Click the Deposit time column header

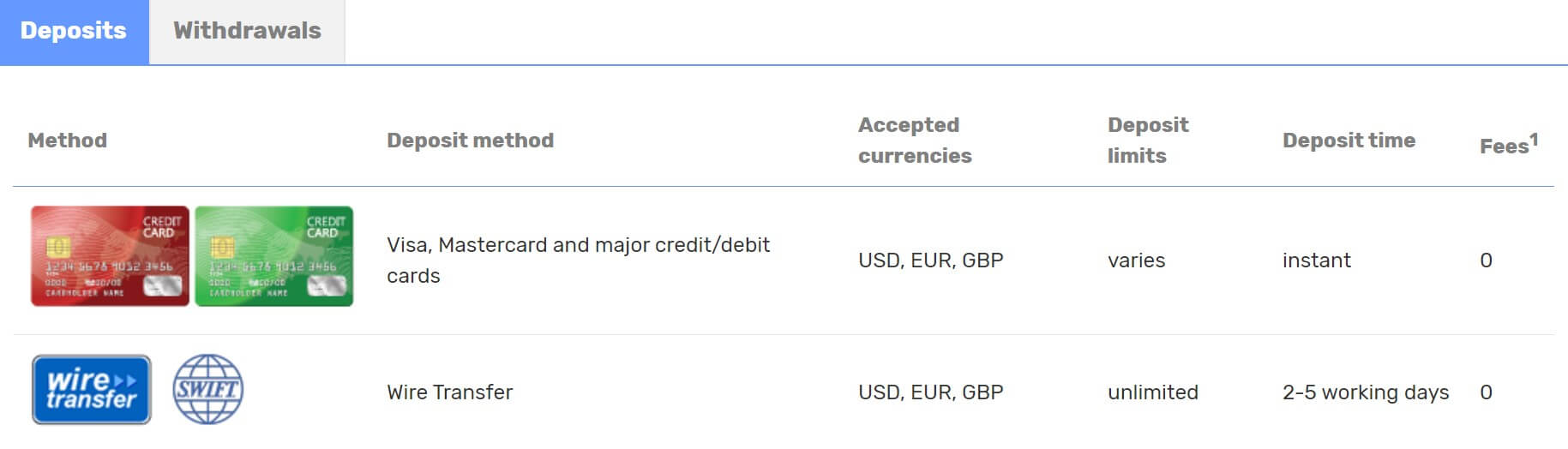[1349, 141]
